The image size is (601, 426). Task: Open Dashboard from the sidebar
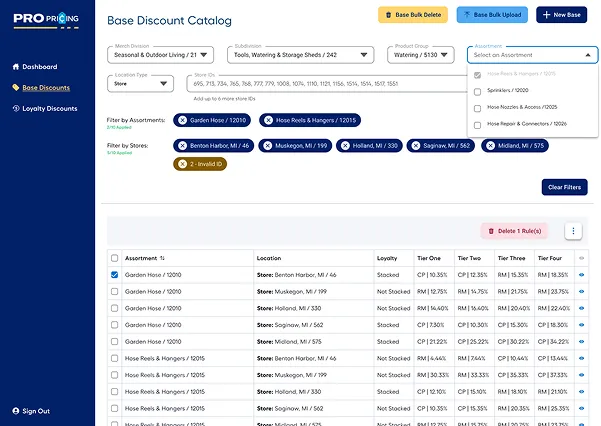click(35, 67)
